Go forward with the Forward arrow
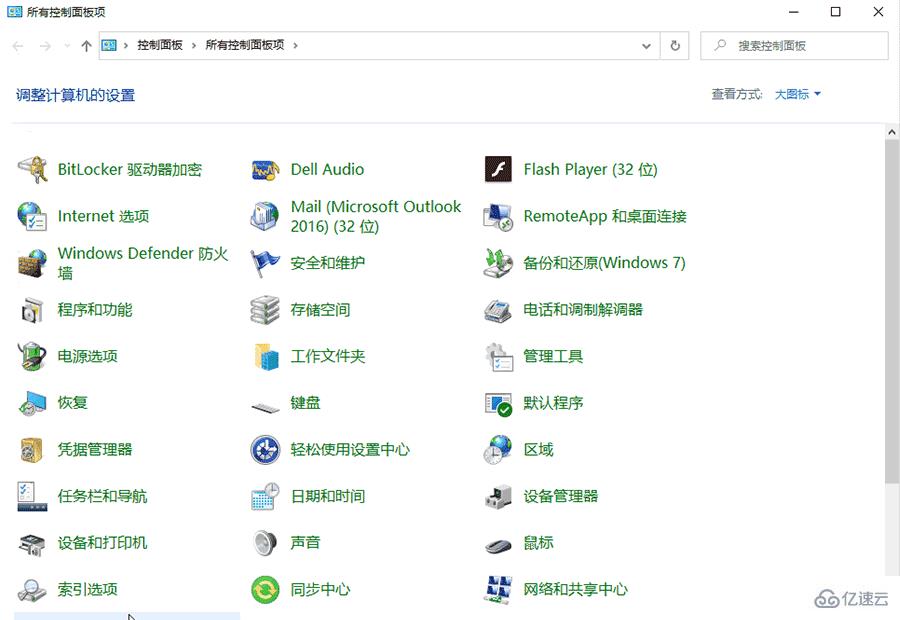 point(45,46)
